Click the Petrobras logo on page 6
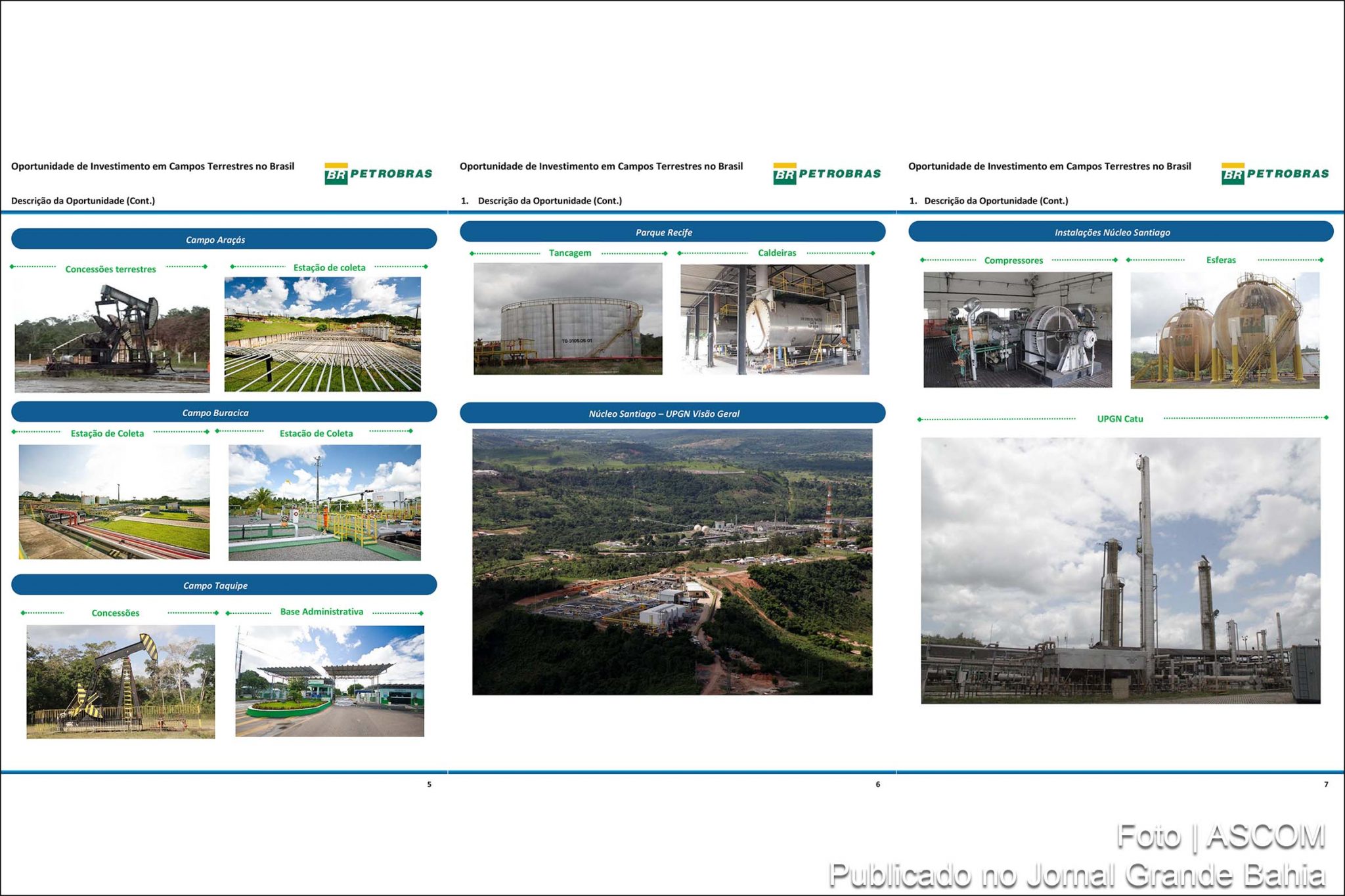This screenshot has height=896, width=1345. click(x=827, y=174)
